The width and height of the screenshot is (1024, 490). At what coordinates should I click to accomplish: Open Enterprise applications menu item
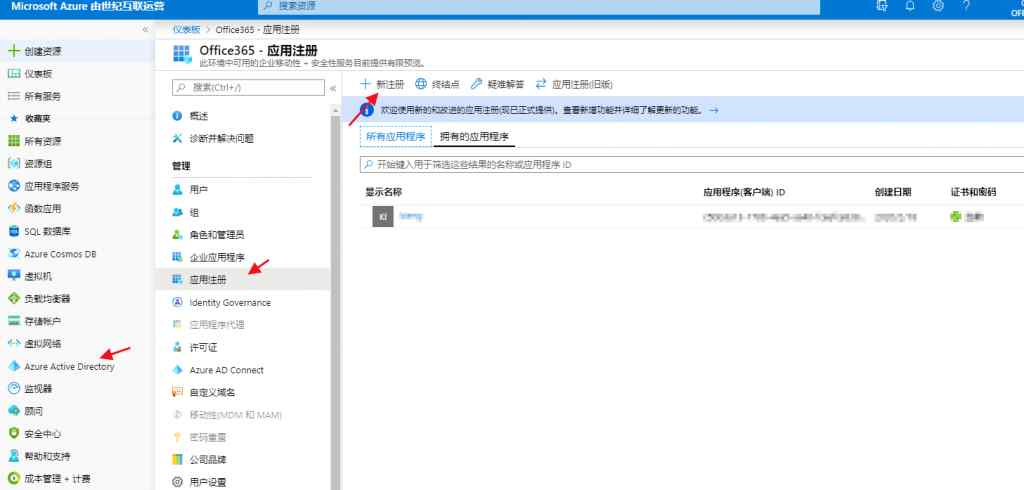click(x=217, y=257)
